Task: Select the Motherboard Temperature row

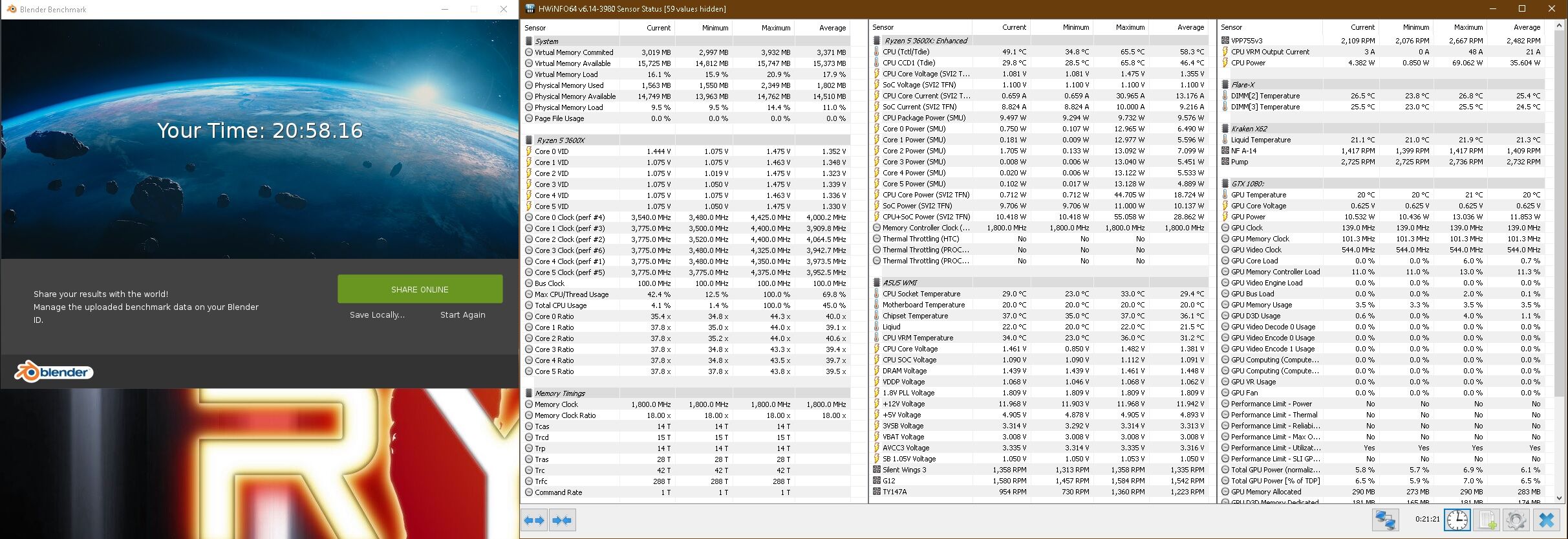Action: [1040, 304]
